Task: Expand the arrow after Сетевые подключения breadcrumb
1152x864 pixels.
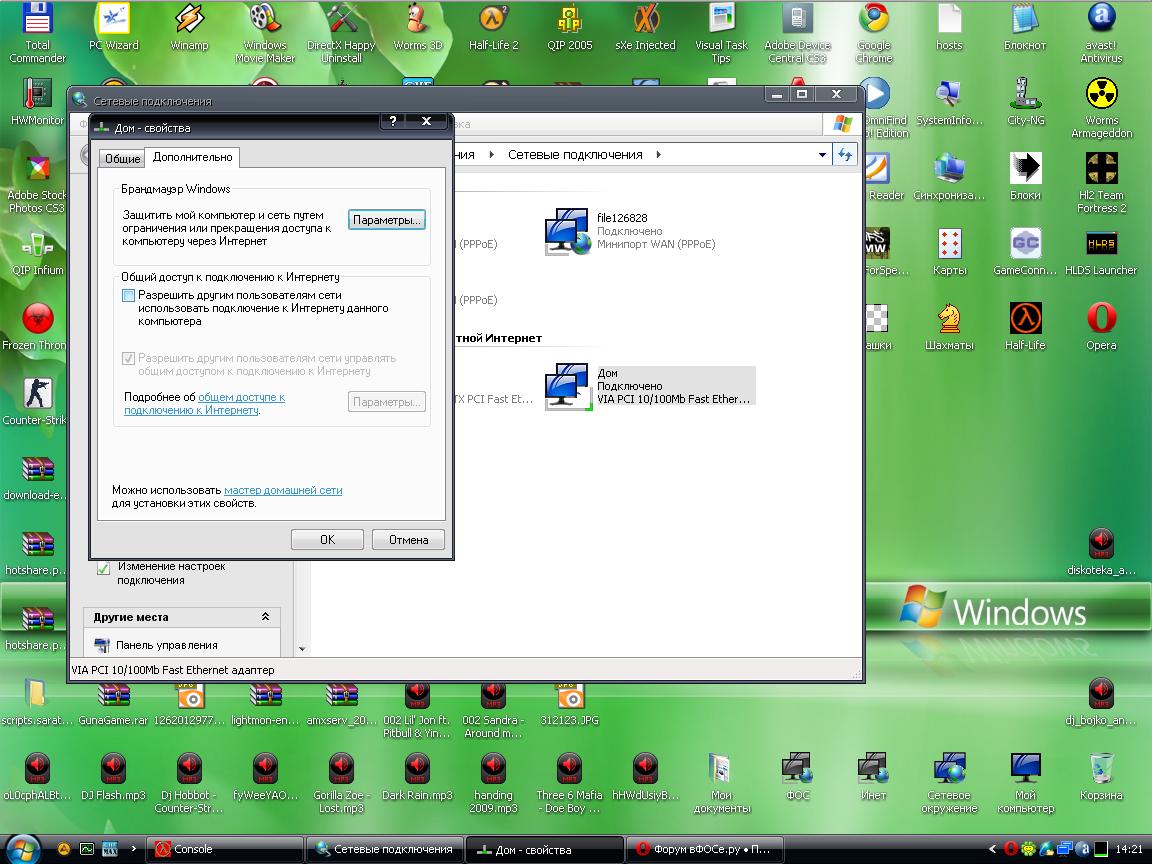Action: tap(658, 155)
